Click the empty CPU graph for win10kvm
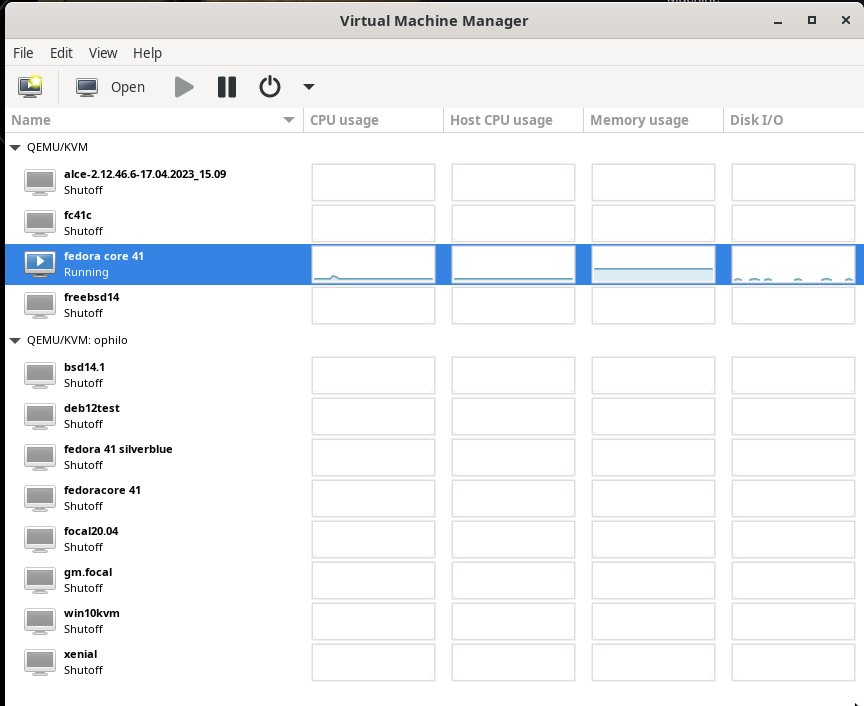 (373, 621)
